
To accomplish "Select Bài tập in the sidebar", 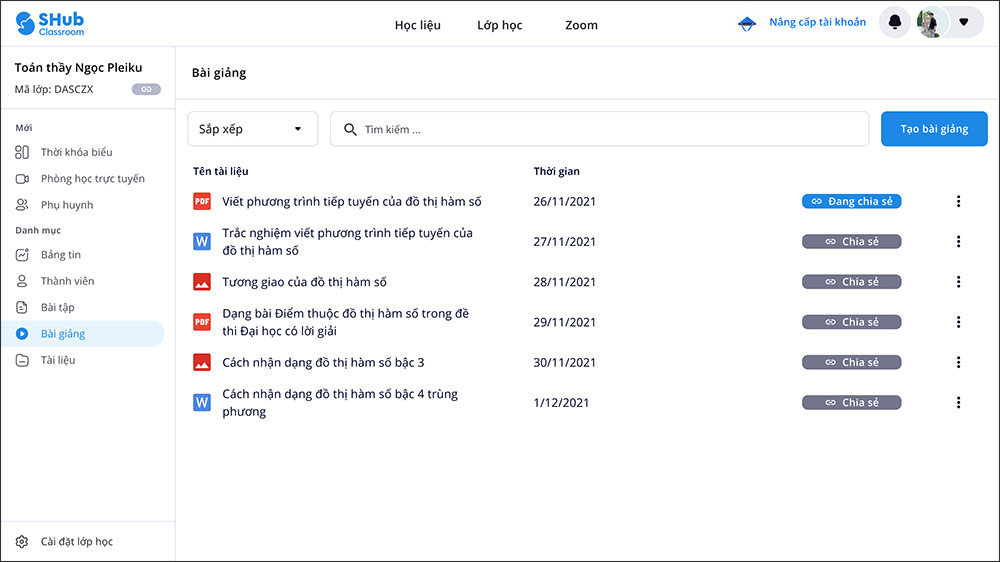I will pos(57,307).
